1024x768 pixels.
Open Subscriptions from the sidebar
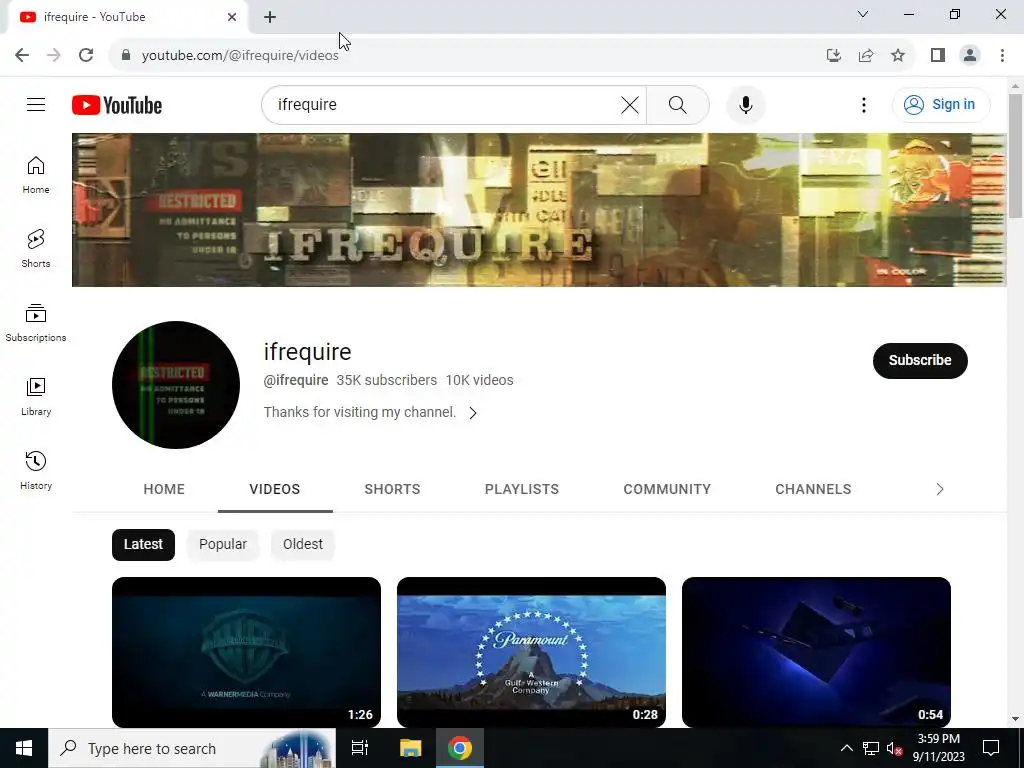(x=36, y=323)
